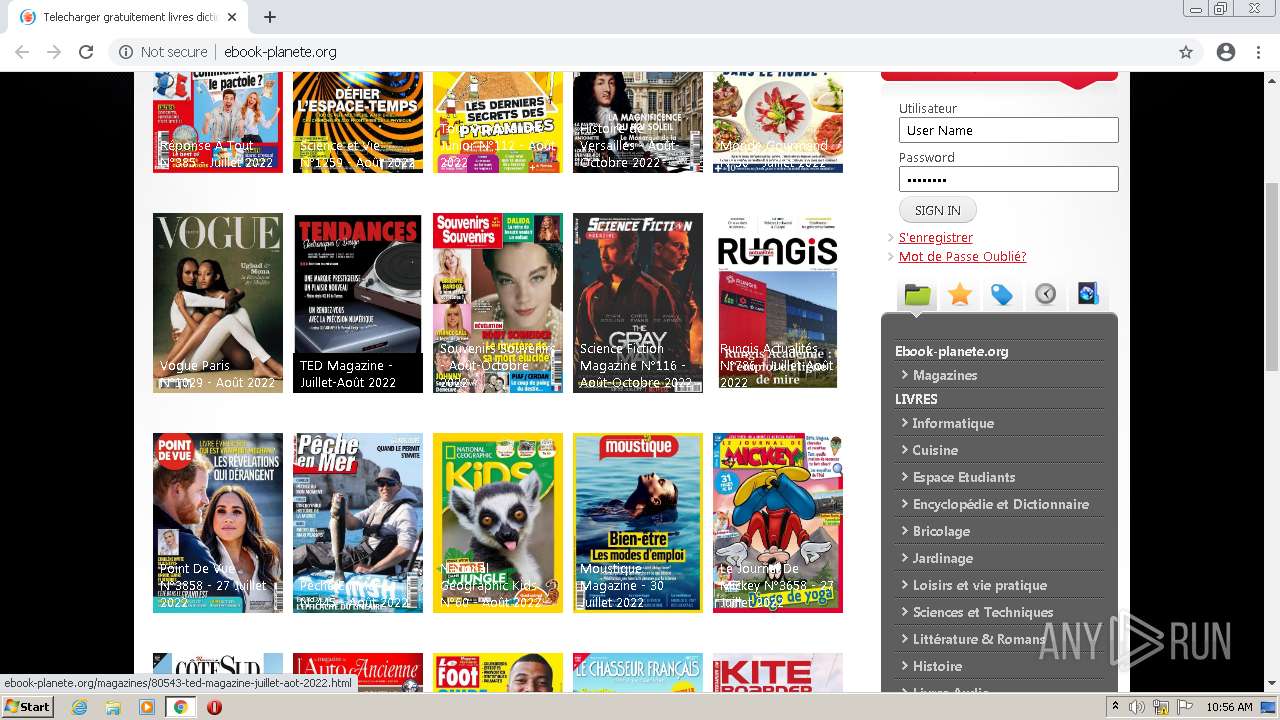1280x720 pixels.
Task: Show hidden tray icons arrow
Action: pos(1115,707)
